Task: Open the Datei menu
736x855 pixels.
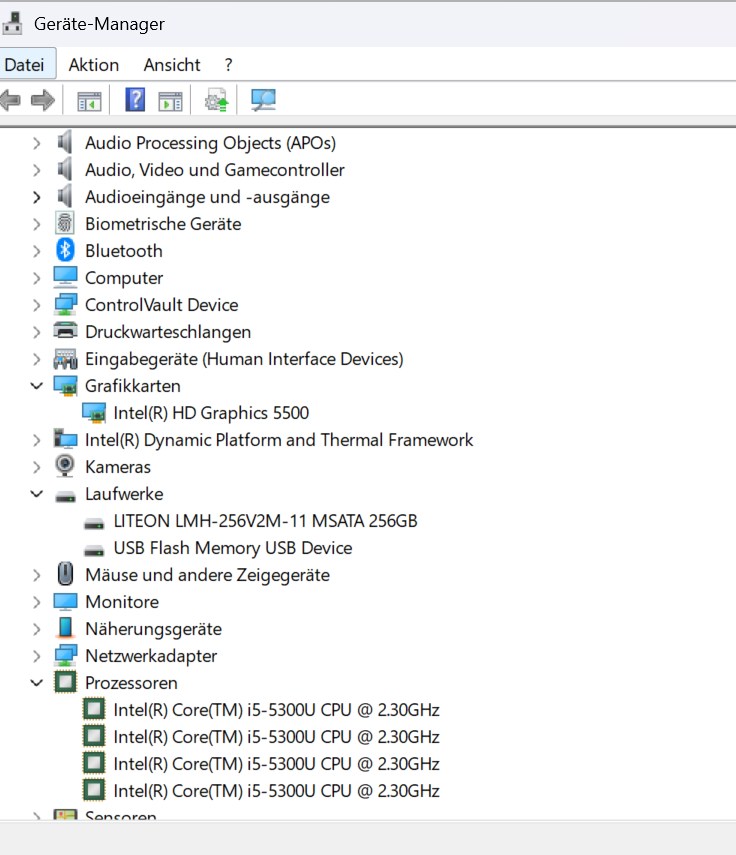Action: click(x=25, y=64)
